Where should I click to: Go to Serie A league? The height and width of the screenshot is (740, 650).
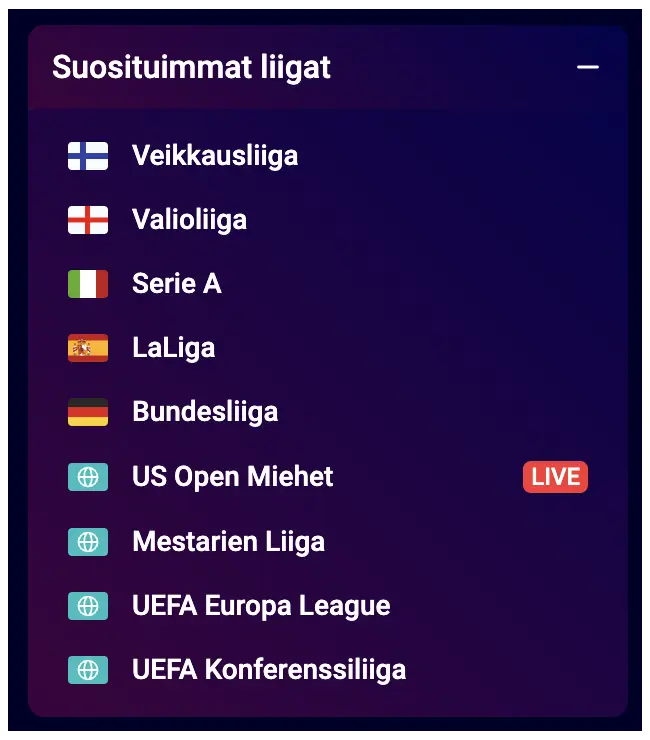coord(177,284)
